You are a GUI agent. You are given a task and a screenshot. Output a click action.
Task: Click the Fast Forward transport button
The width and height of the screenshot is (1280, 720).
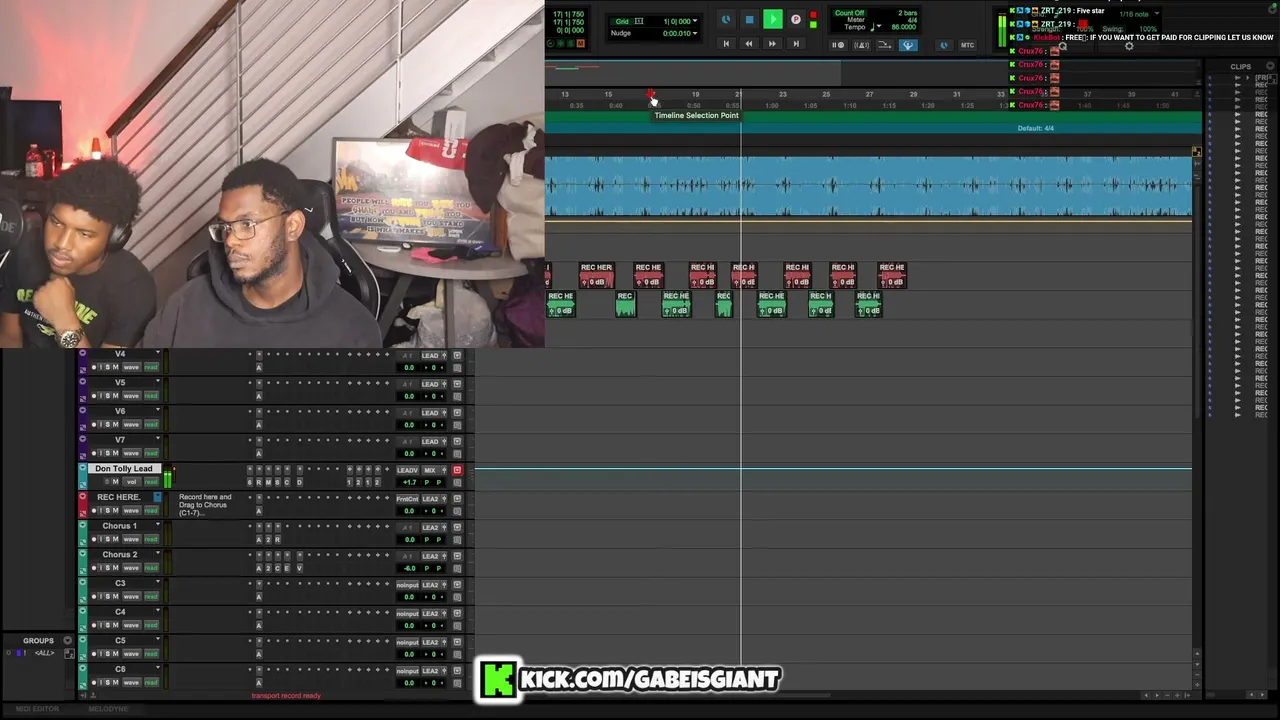pos(772,44)
